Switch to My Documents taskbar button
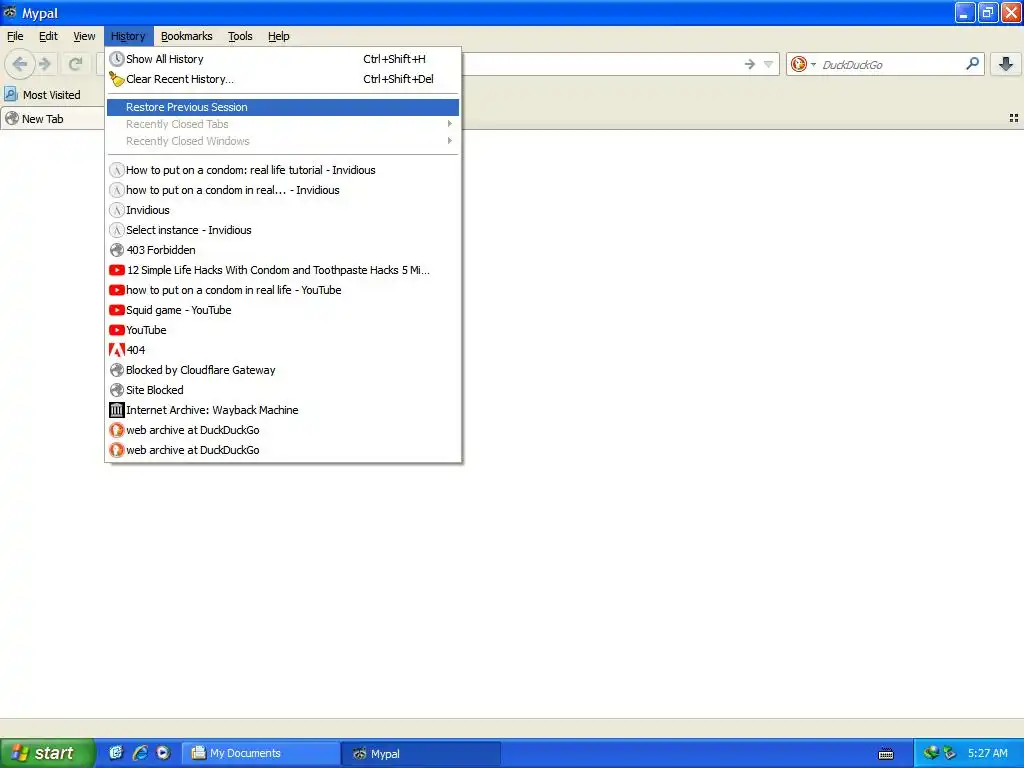The width and height of the screenshot is (1024, 768). [x=260, y=754]
